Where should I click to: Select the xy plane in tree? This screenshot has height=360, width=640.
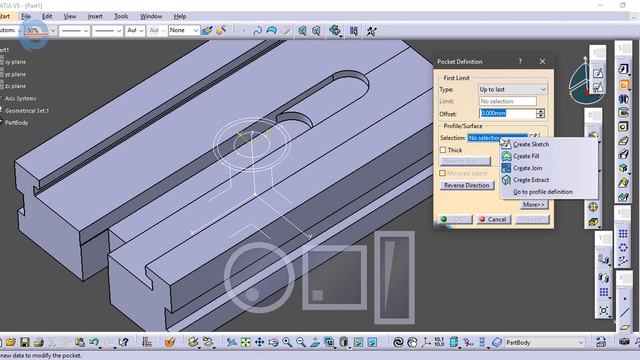[x=16, y=62]
